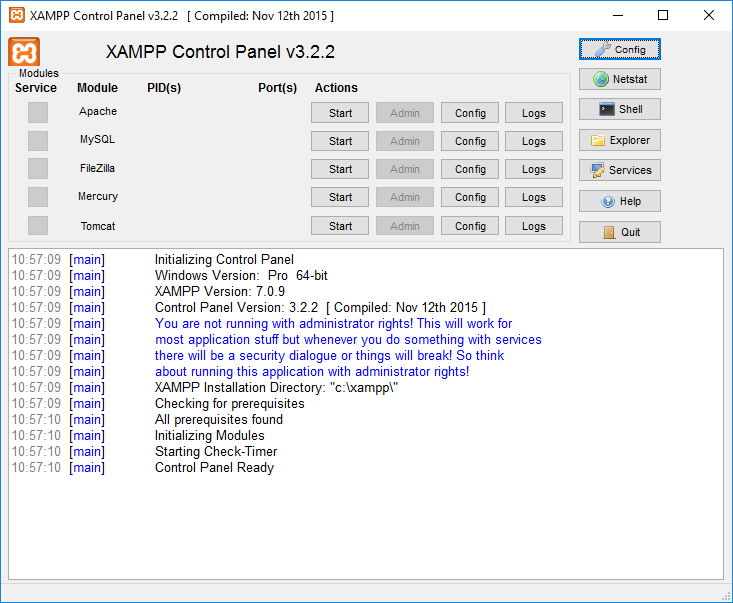Click the PID(s) column header
The height and width of the screenshot is (603, 733).
[164, 88]
